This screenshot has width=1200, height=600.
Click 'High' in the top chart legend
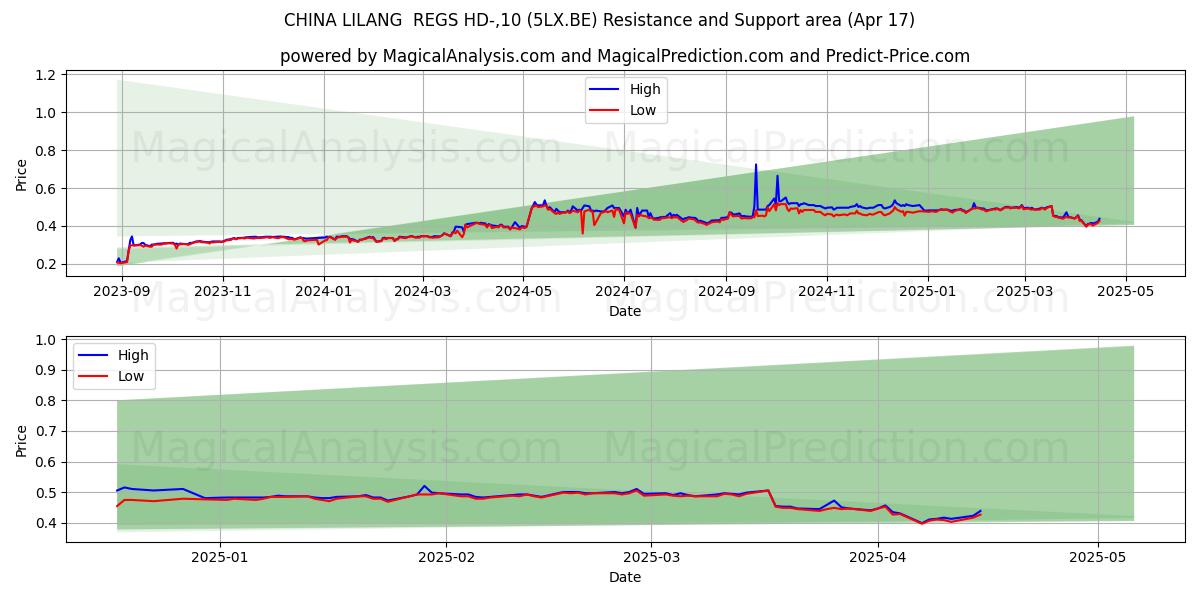[x=645, y=89]
